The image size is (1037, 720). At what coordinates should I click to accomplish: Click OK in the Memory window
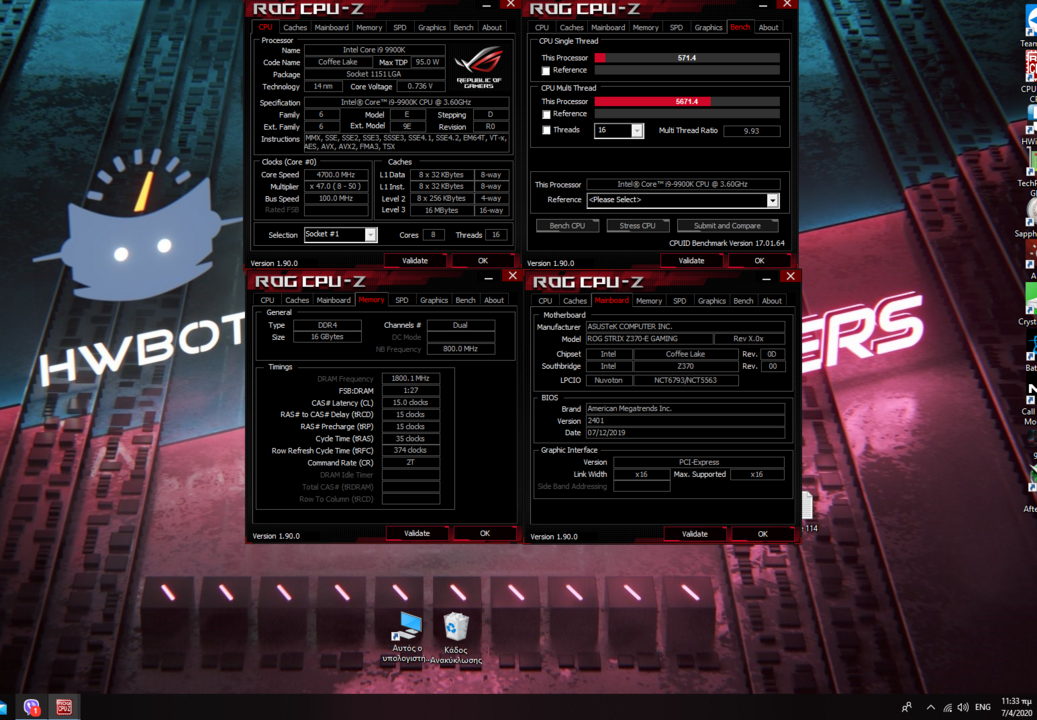(x=485, y=534)
